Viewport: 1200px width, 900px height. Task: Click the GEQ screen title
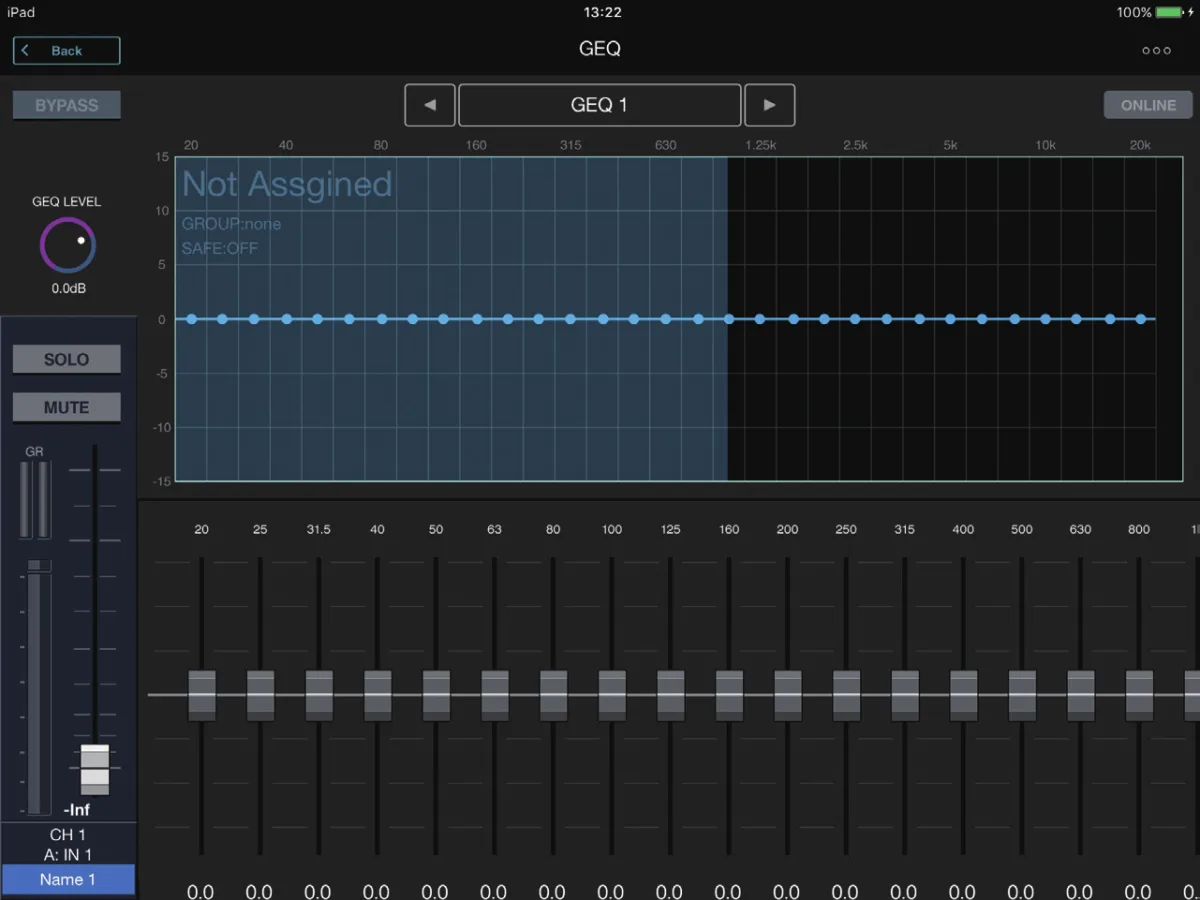click(600, 49)
